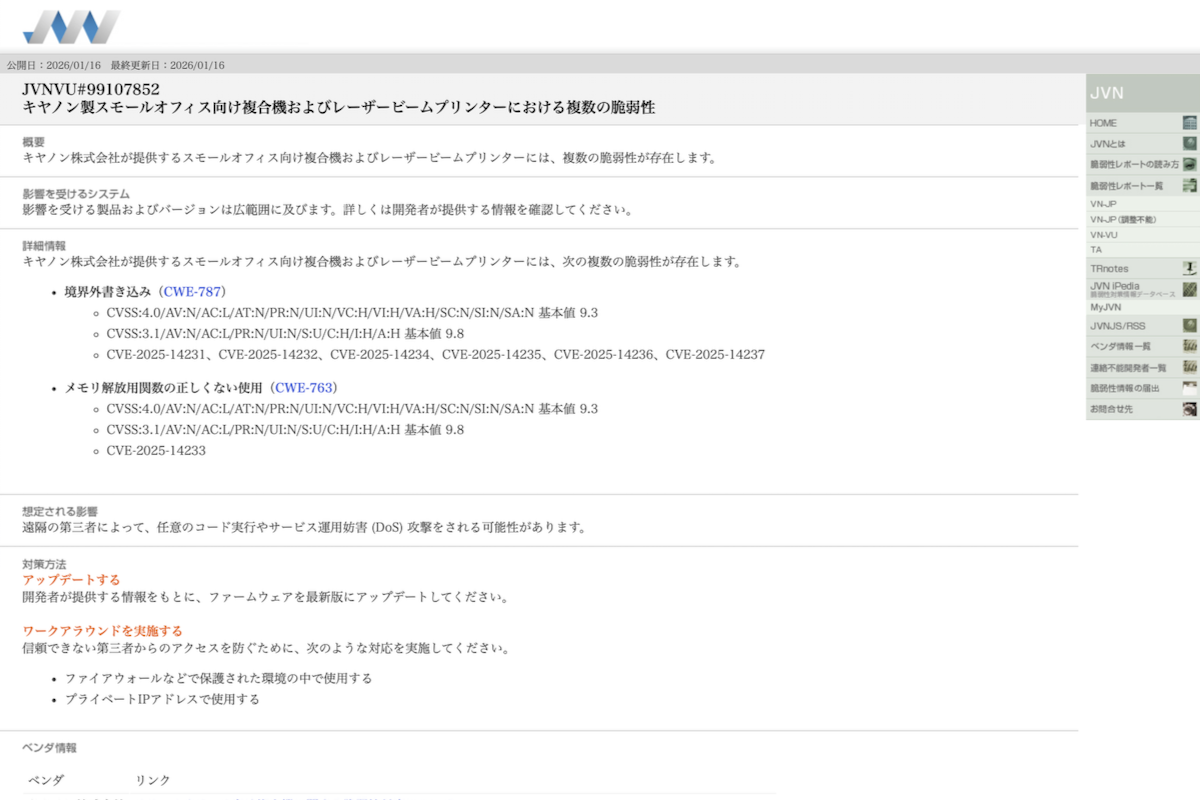Follow the CWE-763 link
This screenshot has width=1200, height=800.
pyautogui.click(x=304, y=388)
